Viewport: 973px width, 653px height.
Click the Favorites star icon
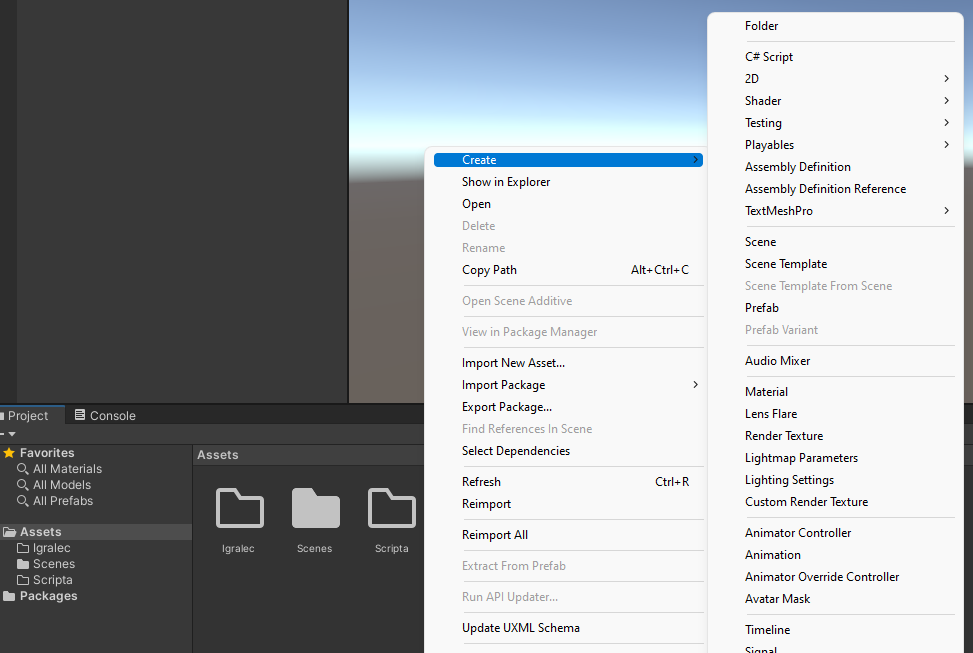point(9,453)
